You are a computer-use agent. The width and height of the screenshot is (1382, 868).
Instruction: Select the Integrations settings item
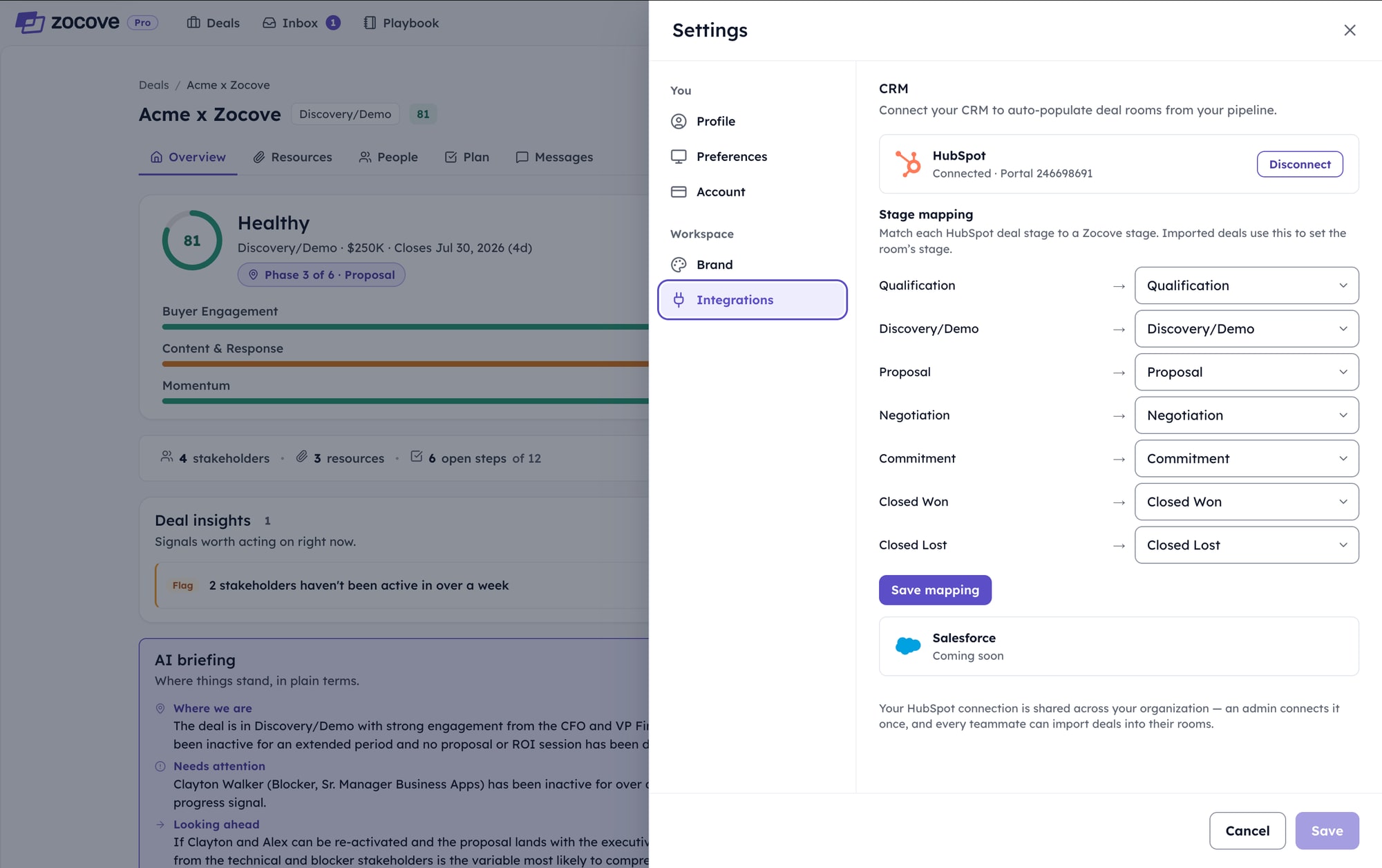click(752, 300)
